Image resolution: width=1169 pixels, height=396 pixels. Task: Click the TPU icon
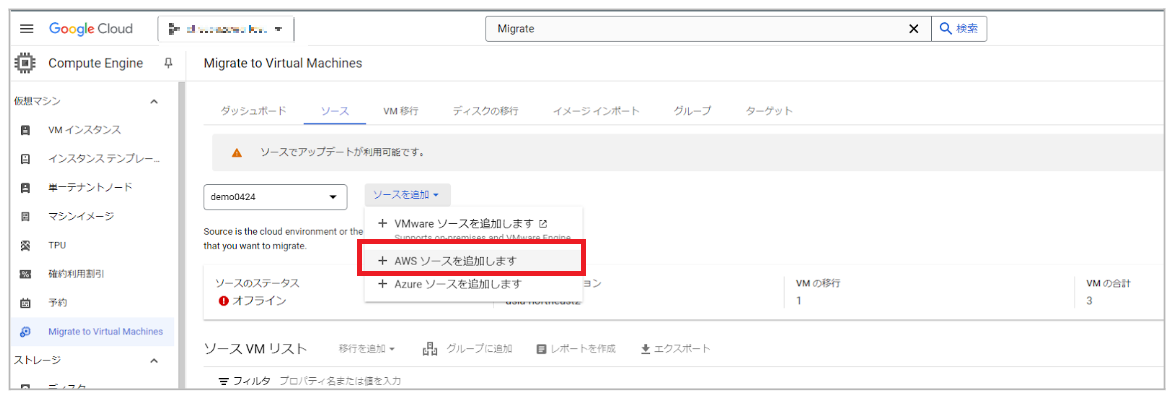(x=25, y=245)
